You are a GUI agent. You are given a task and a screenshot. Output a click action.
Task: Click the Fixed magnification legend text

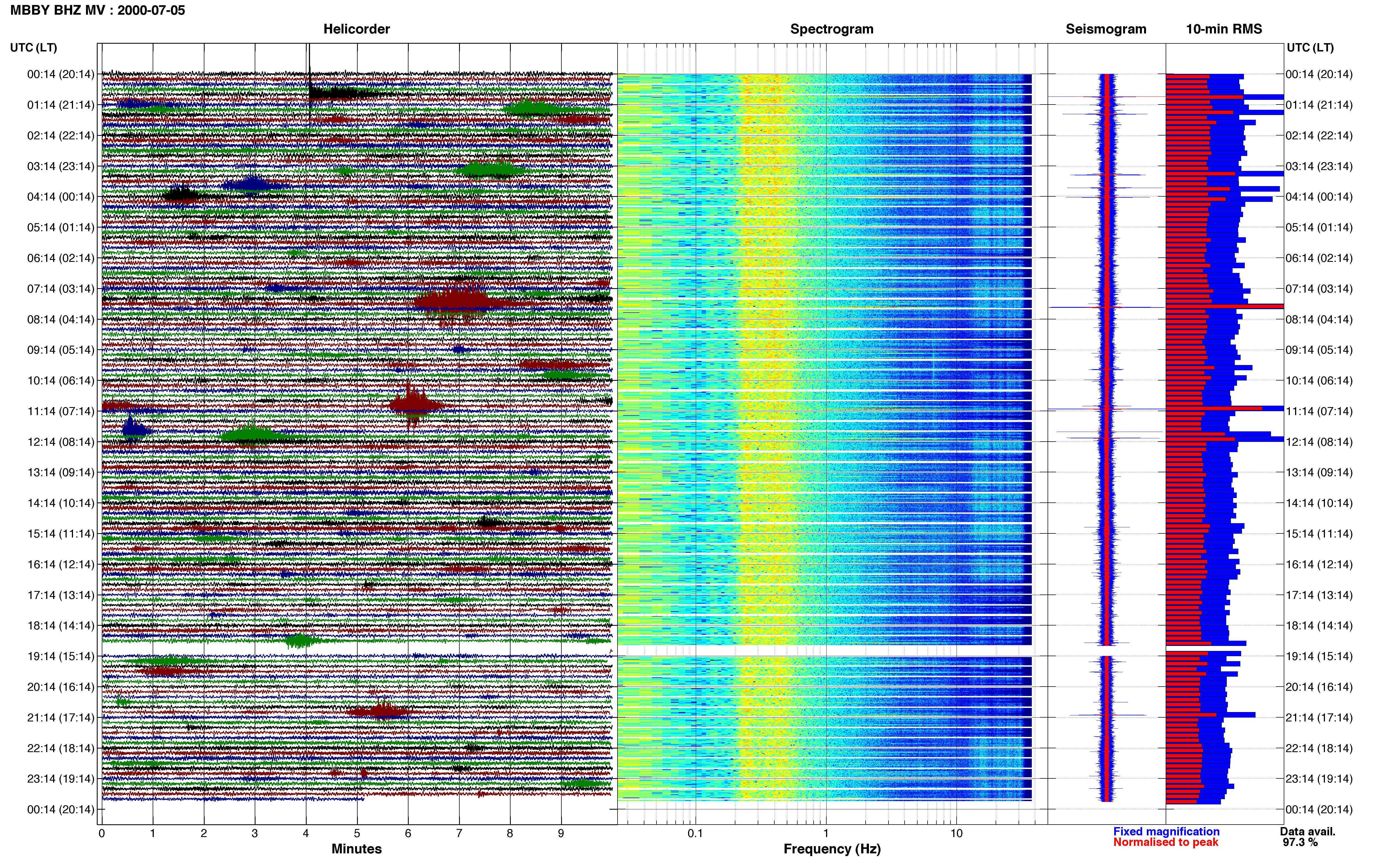pos(1166,831)
